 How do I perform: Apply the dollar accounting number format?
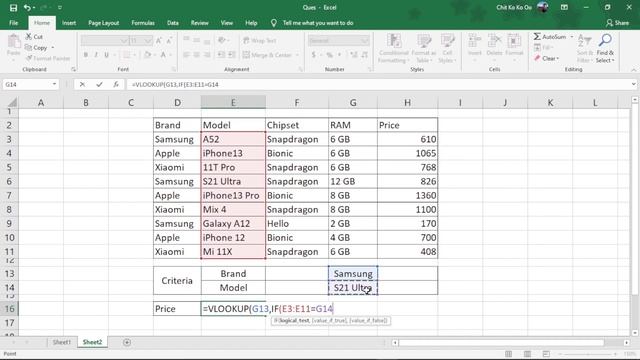(313, 55)
